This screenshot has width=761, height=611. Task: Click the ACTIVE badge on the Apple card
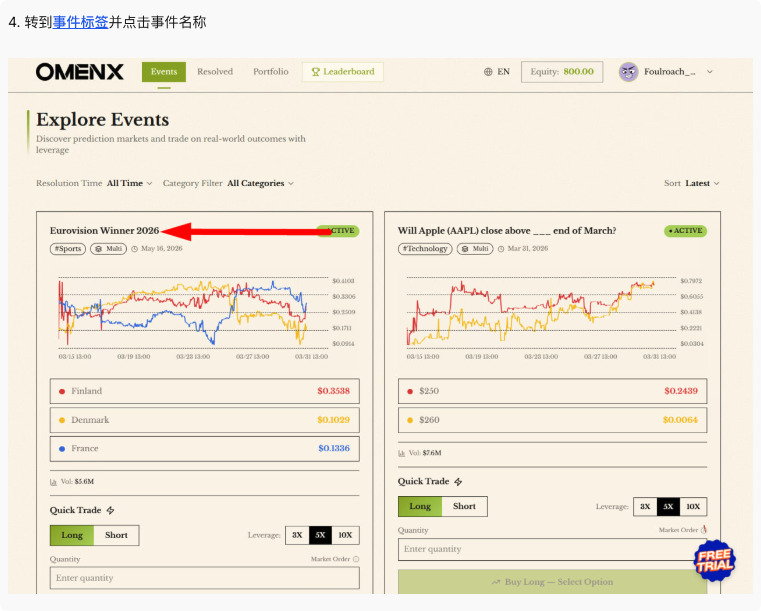[685, 231]
